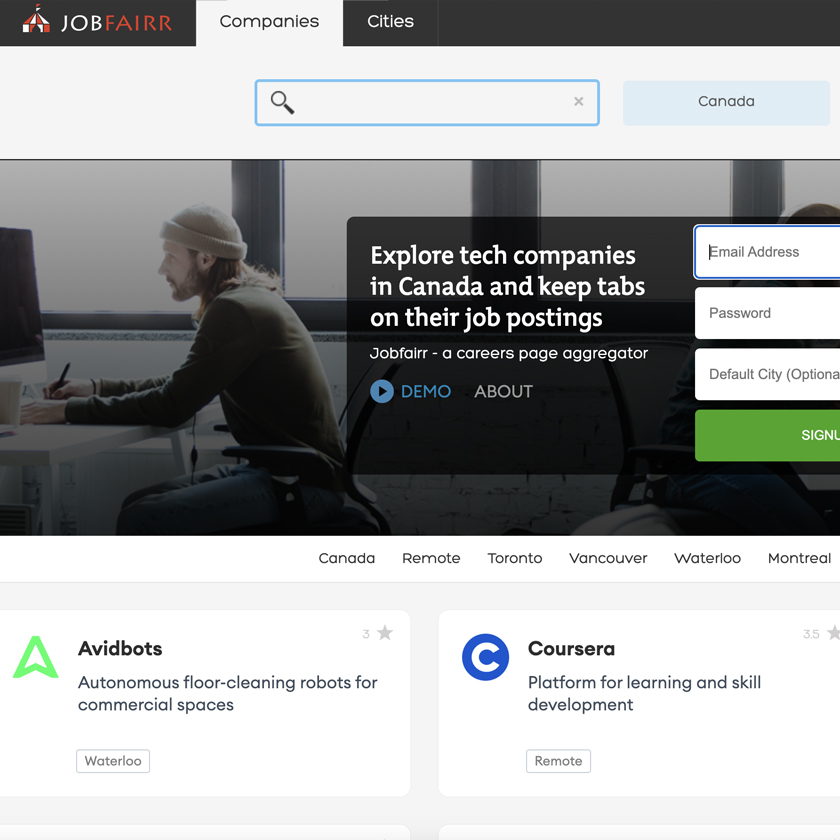Select the Remote tag on Coursera
Image resolution: width=840 pixels, height=840 pixels.
point(558,761)
